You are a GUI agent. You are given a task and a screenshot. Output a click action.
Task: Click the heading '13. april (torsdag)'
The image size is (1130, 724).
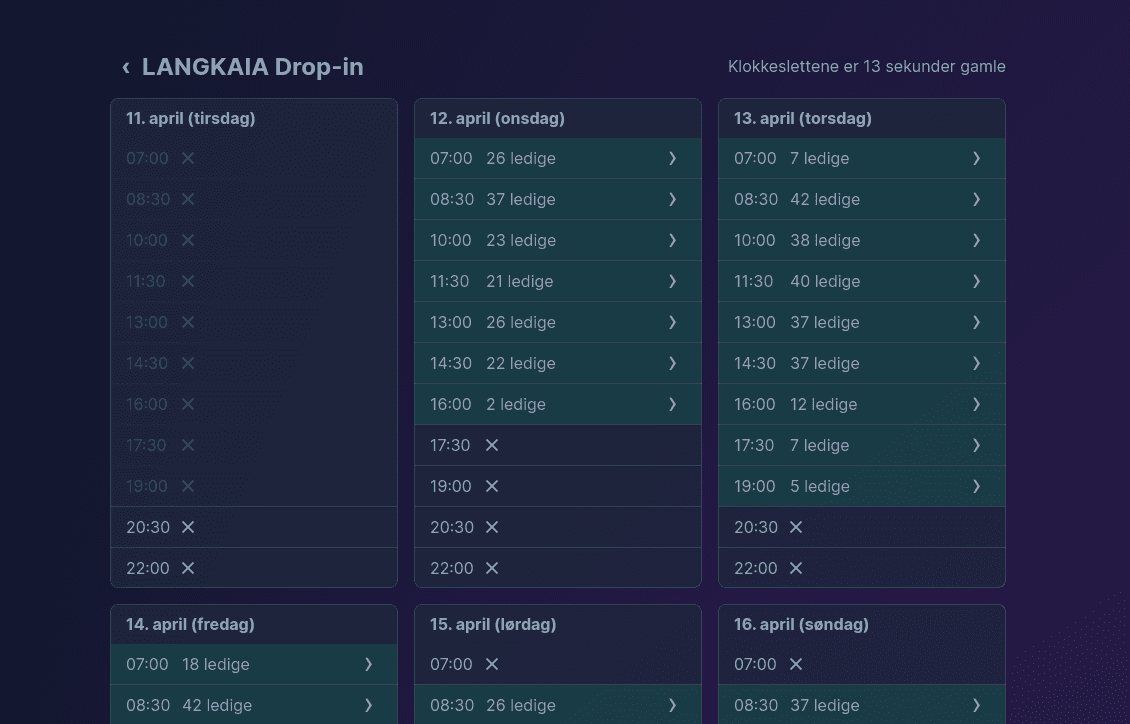point(803,119)
